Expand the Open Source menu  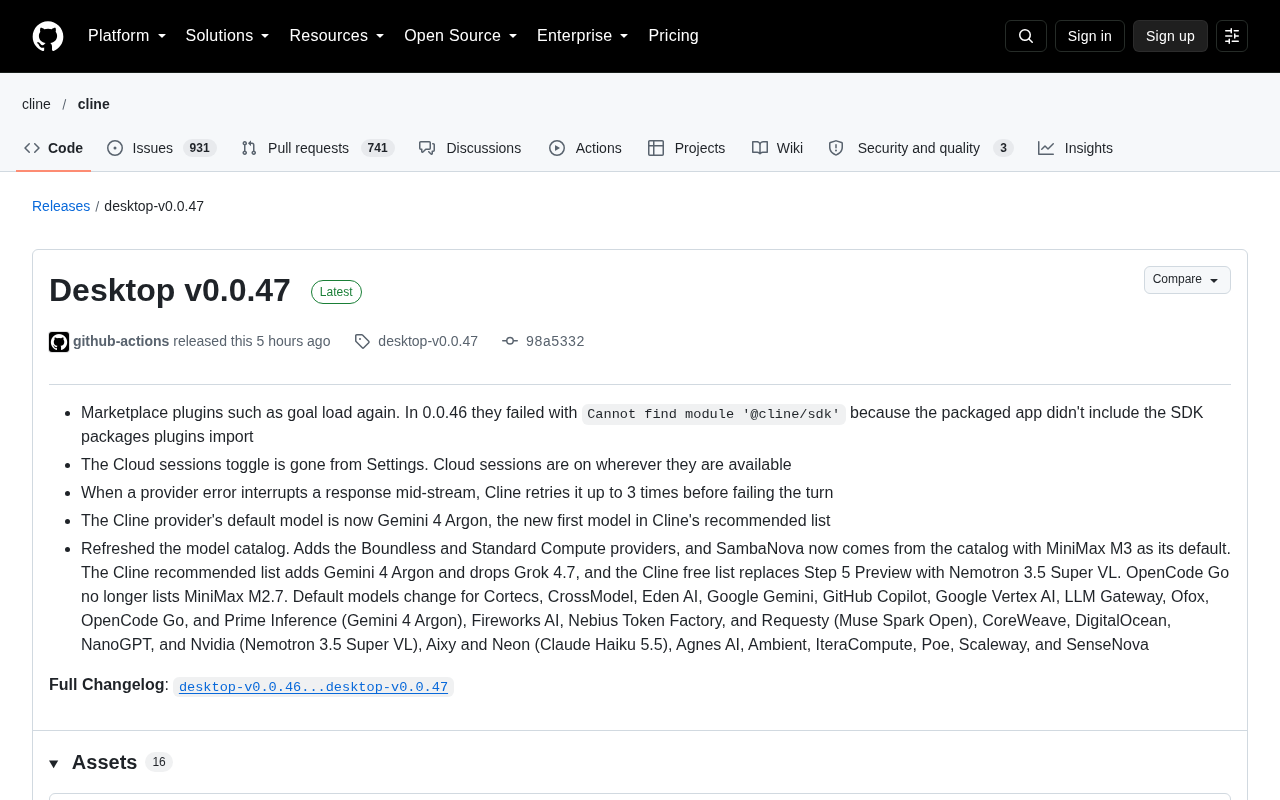click(x=461, y=36)
